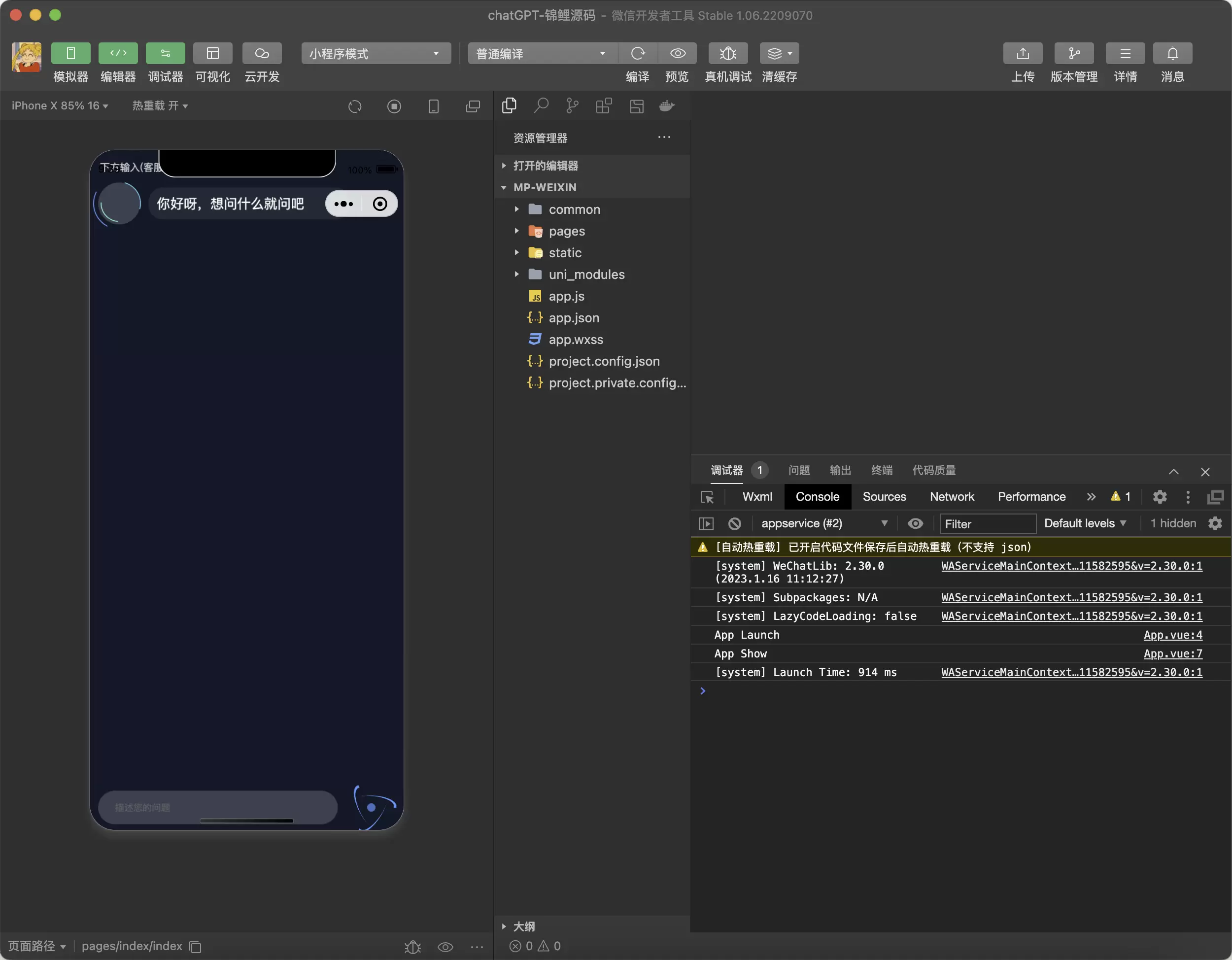Viewport: 1232px width, 960px height.
Task: Open project details (详情)
Action: pos(1125,54)
